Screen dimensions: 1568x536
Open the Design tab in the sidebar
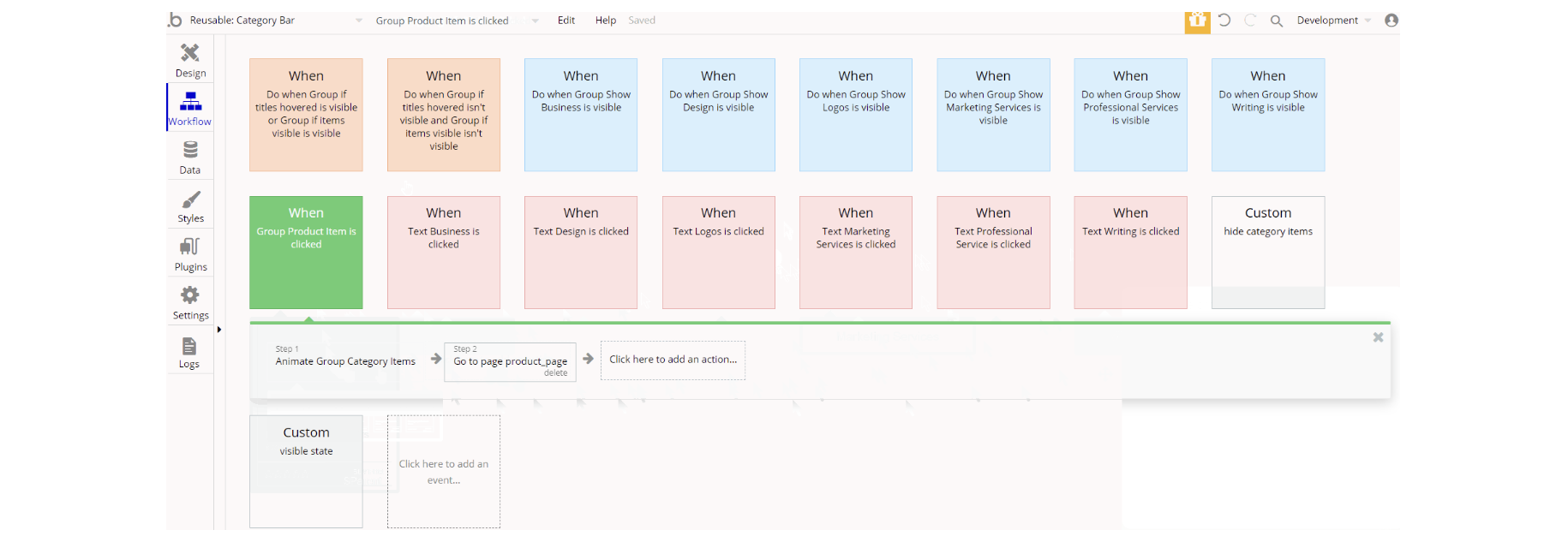[190, 59]
